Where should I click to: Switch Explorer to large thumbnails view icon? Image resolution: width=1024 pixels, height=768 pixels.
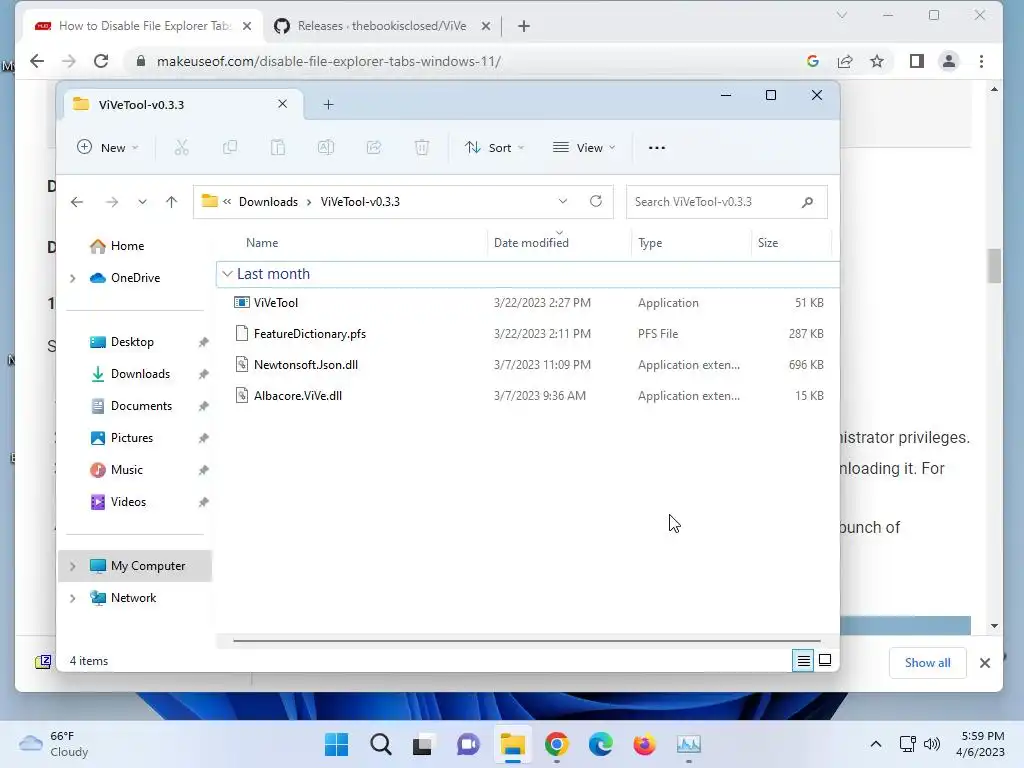point(825,661)
